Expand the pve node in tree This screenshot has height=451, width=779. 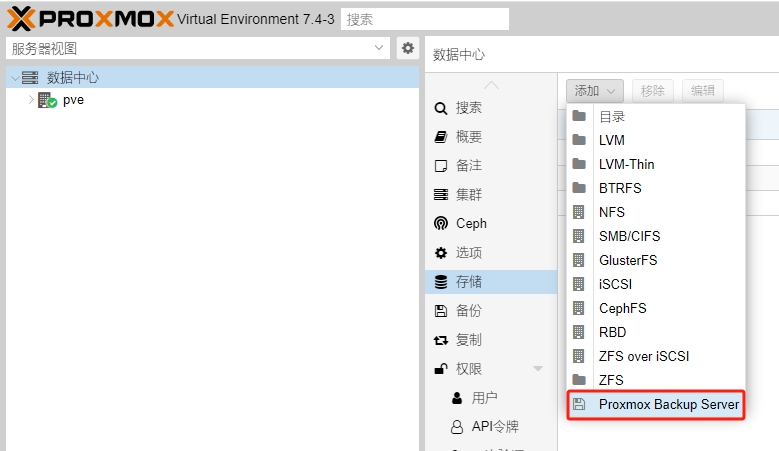[x=31, y=100]
